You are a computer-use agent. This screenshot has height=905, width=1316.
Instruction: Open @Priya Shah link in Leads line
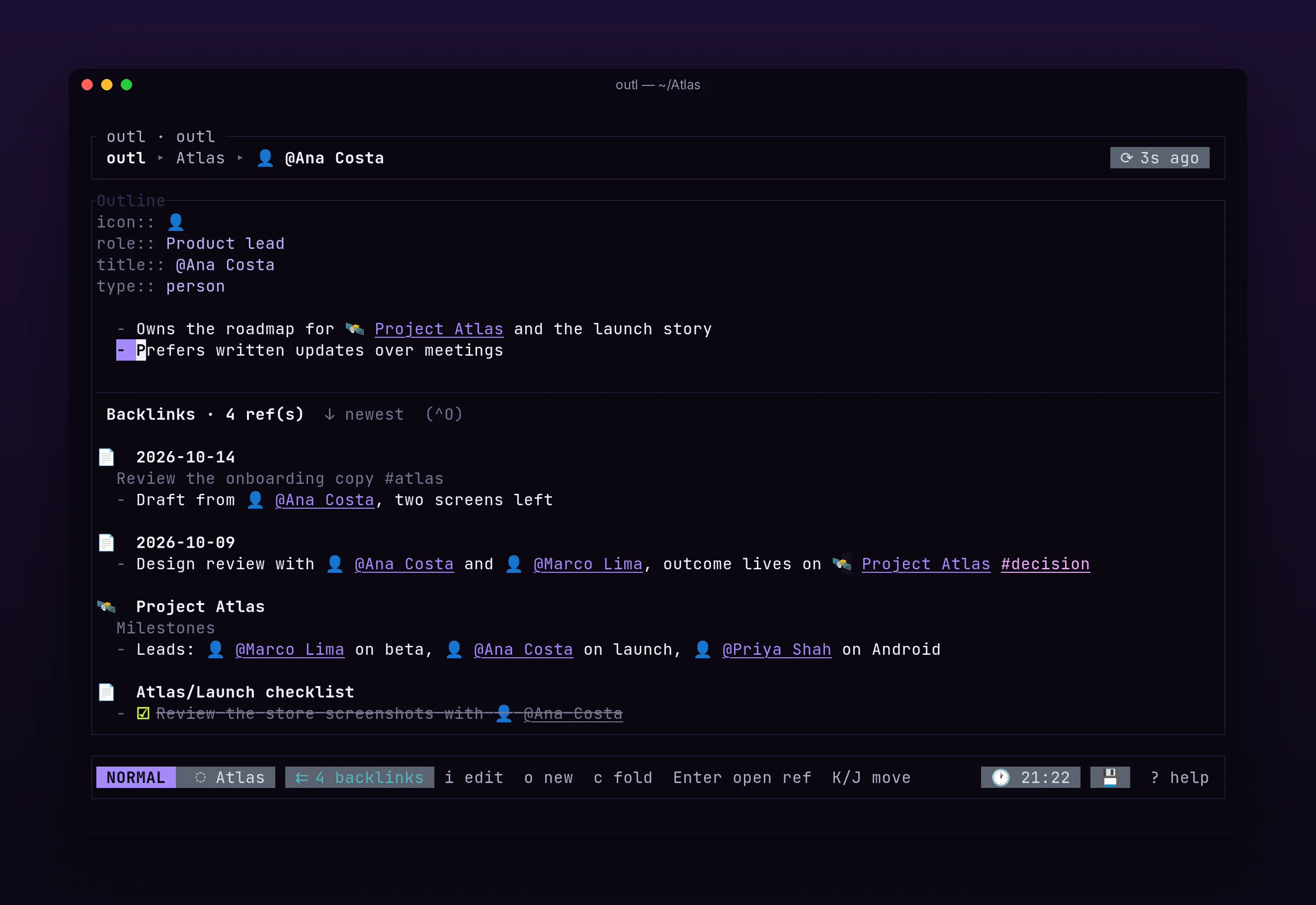[x=777, y=650]
